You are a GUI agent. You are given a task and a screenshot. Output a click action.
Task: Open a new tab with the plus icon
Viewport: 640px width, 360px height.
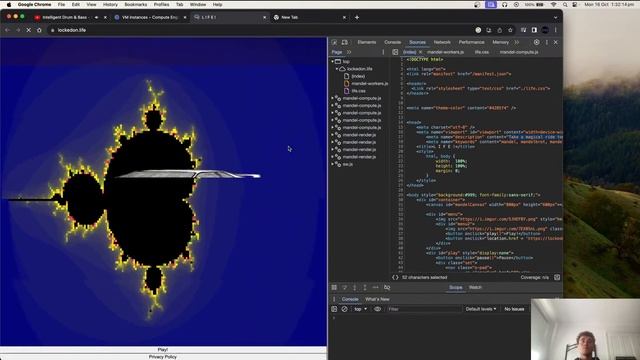point(357,18)
